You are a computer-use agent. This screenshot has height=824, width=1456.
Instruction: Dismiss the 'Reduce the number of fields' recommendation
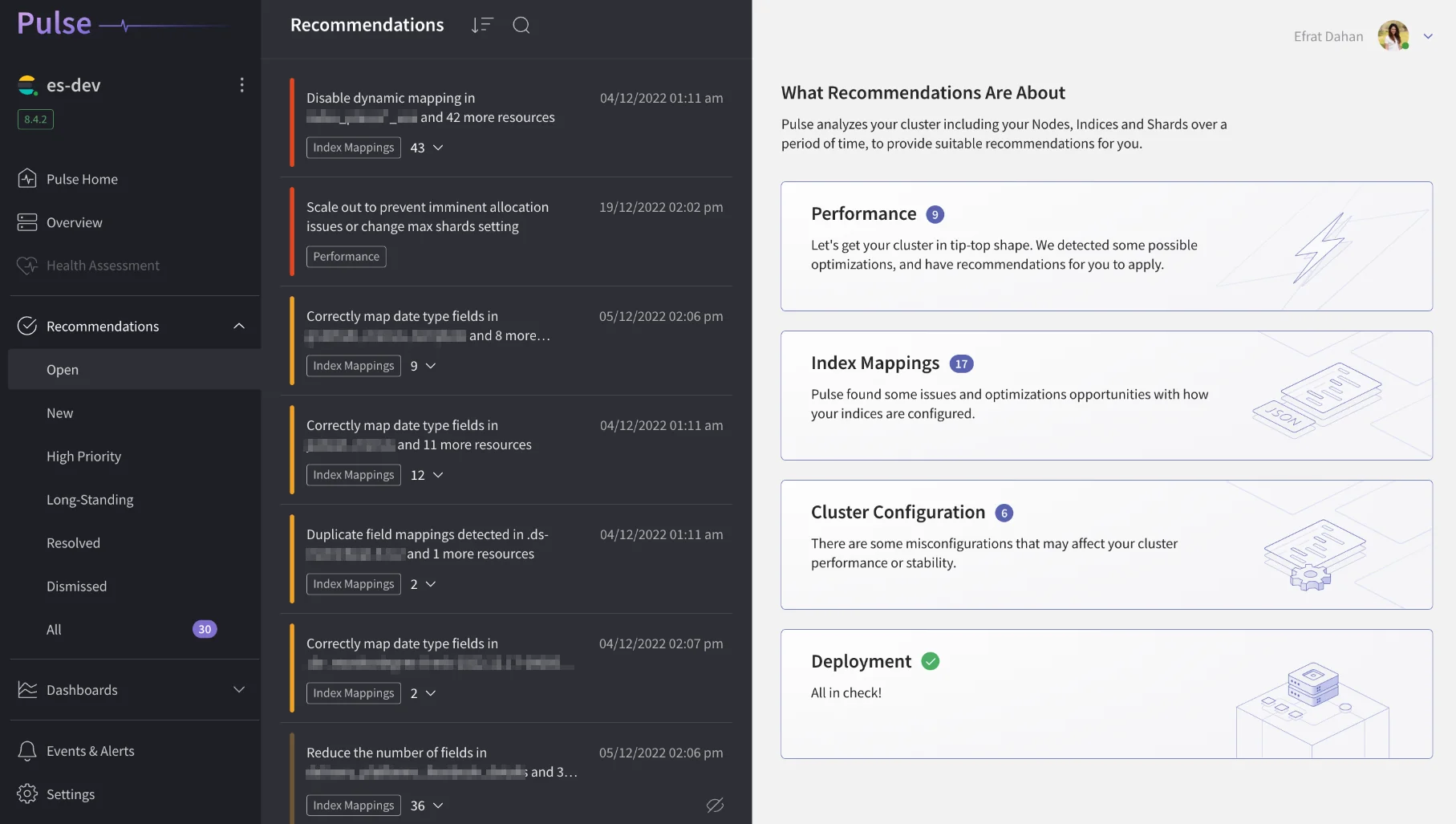[715, 805]
